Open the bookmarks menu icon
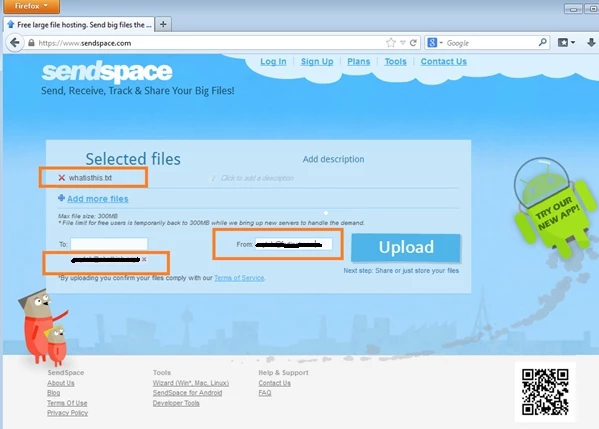The height and width of the screenshot is (429, 599). click(x=566, y=42)
